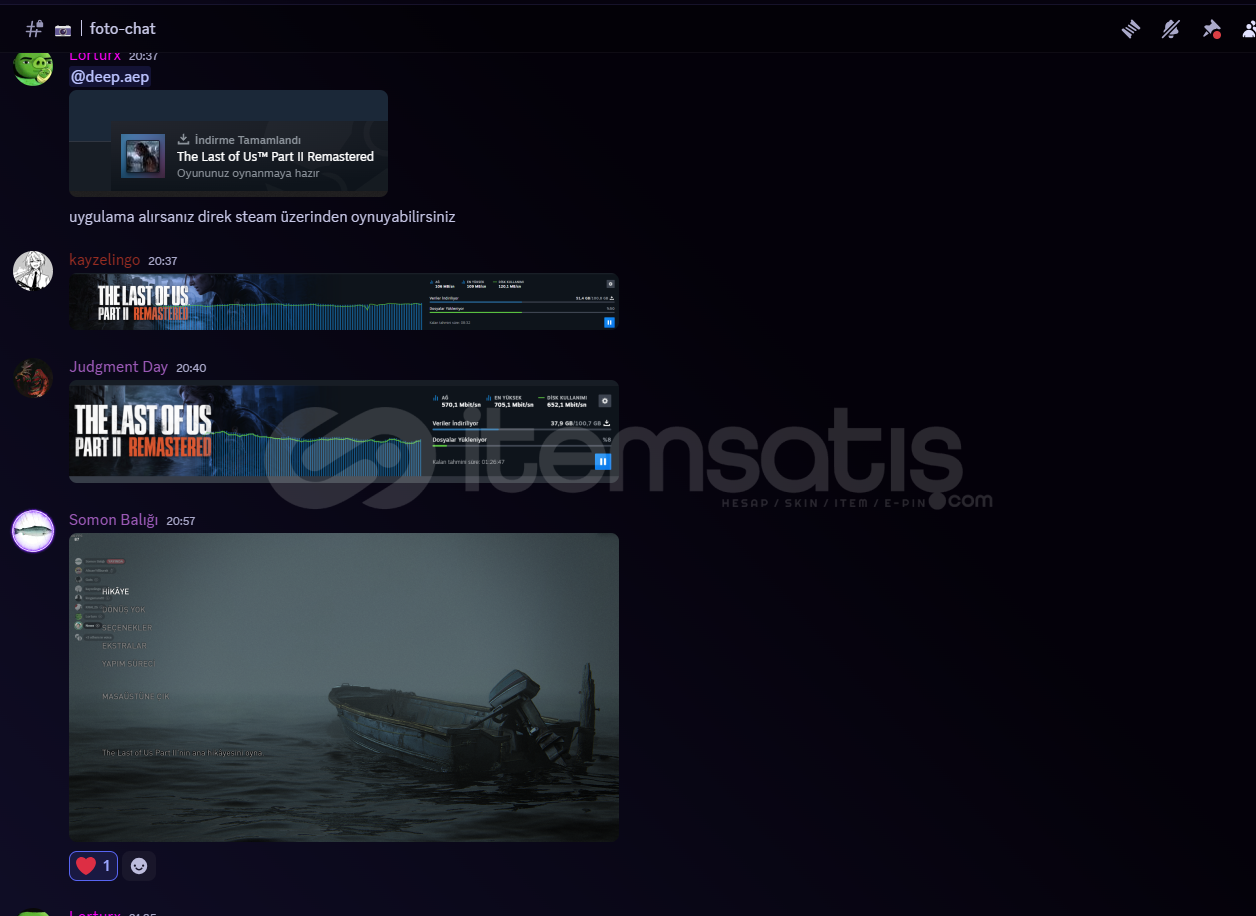Viewport: 1256px width, 916px height.
Task: Toggle the member list icon
Action: coord(1249,29)
